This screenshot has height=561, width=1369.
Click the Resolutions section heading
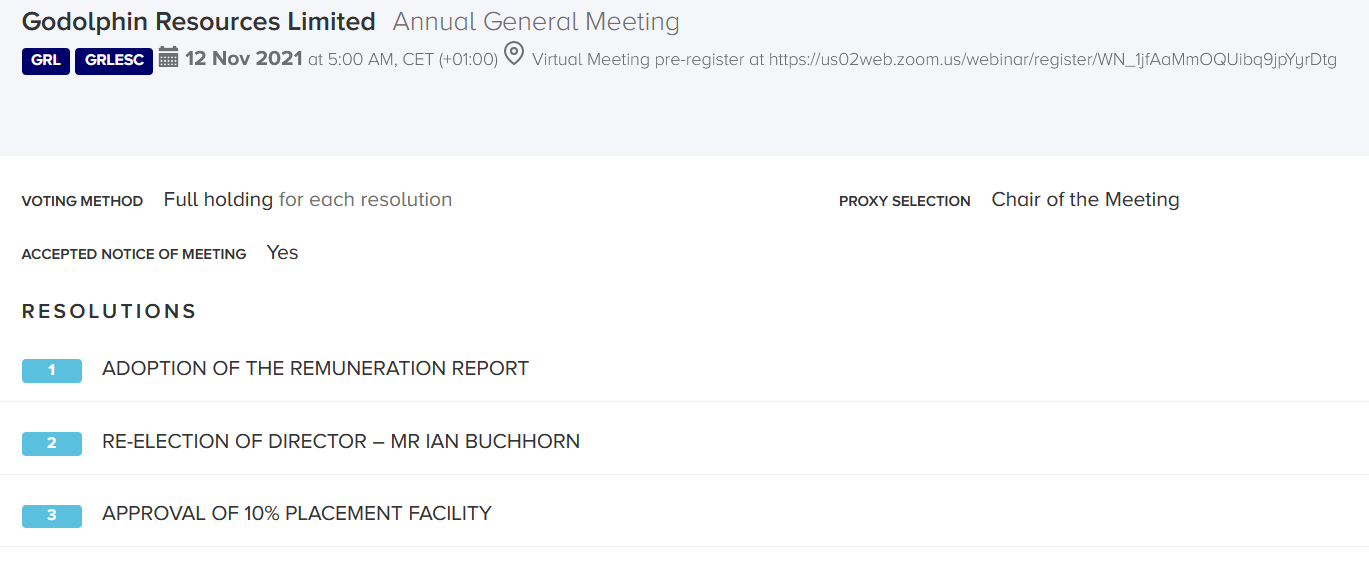[x=109, y=311]
